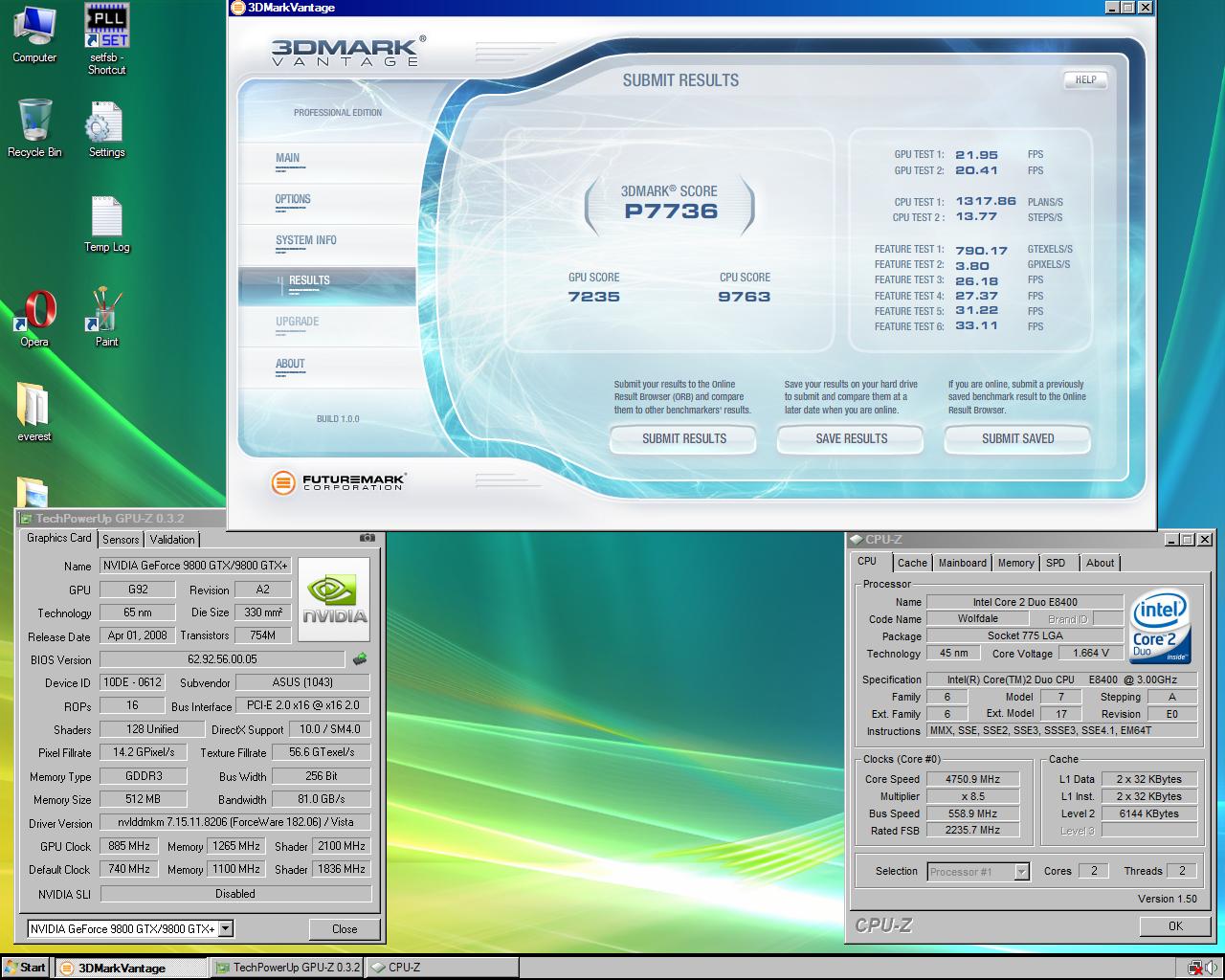
Task: Click the GPU-Z BIOS Version field
Action: 222,659
